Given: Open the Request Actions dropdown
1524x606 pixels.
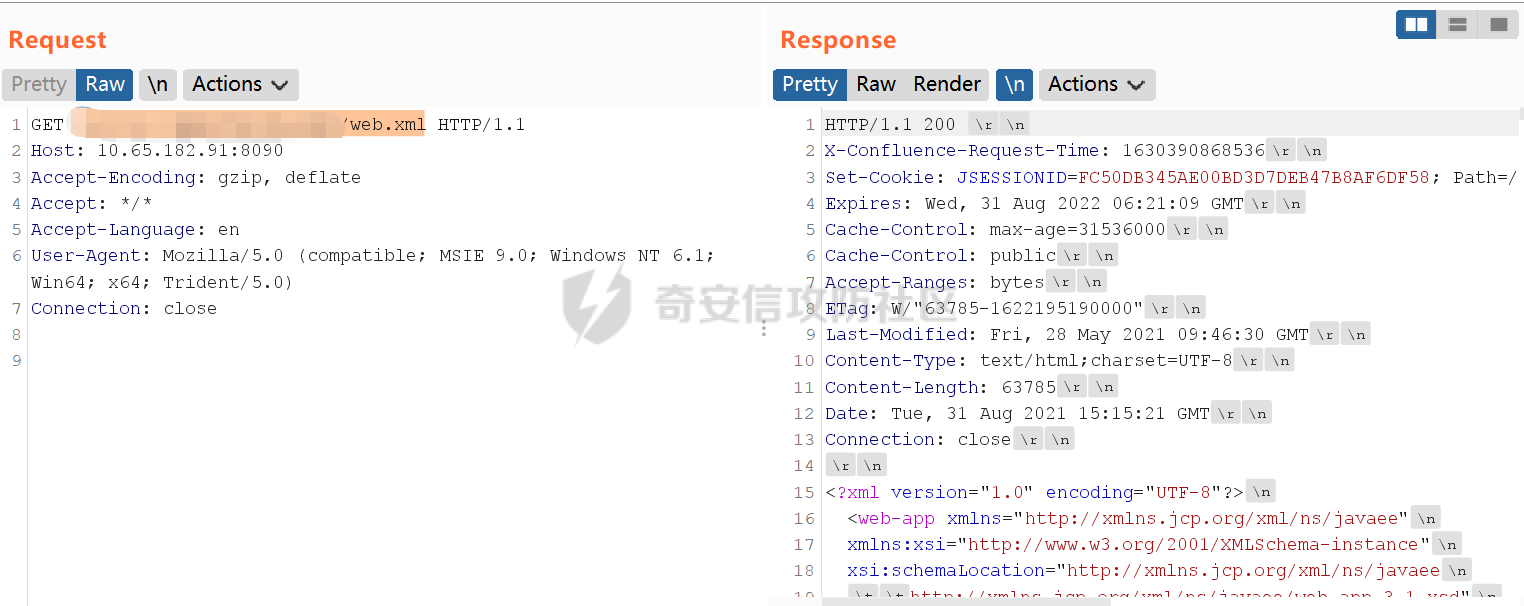Looking at the screenshot, I should point(240,85).
